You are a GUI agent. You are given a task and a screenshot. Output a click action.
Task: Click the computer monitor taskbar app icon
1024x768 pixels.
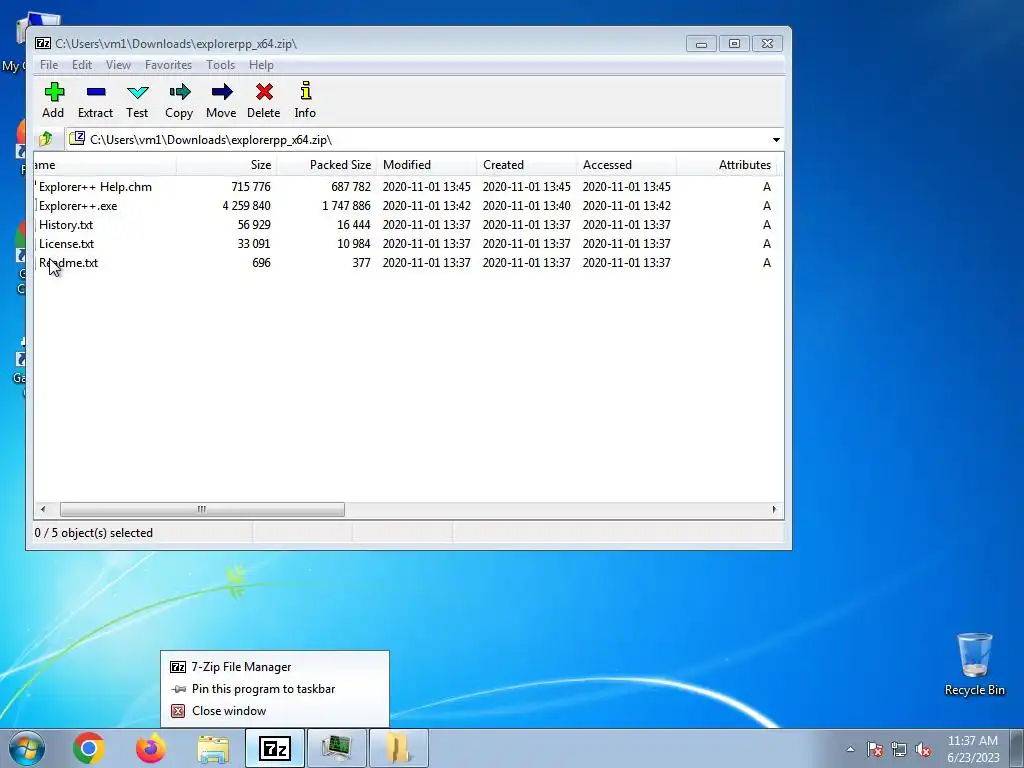[337, 748]
